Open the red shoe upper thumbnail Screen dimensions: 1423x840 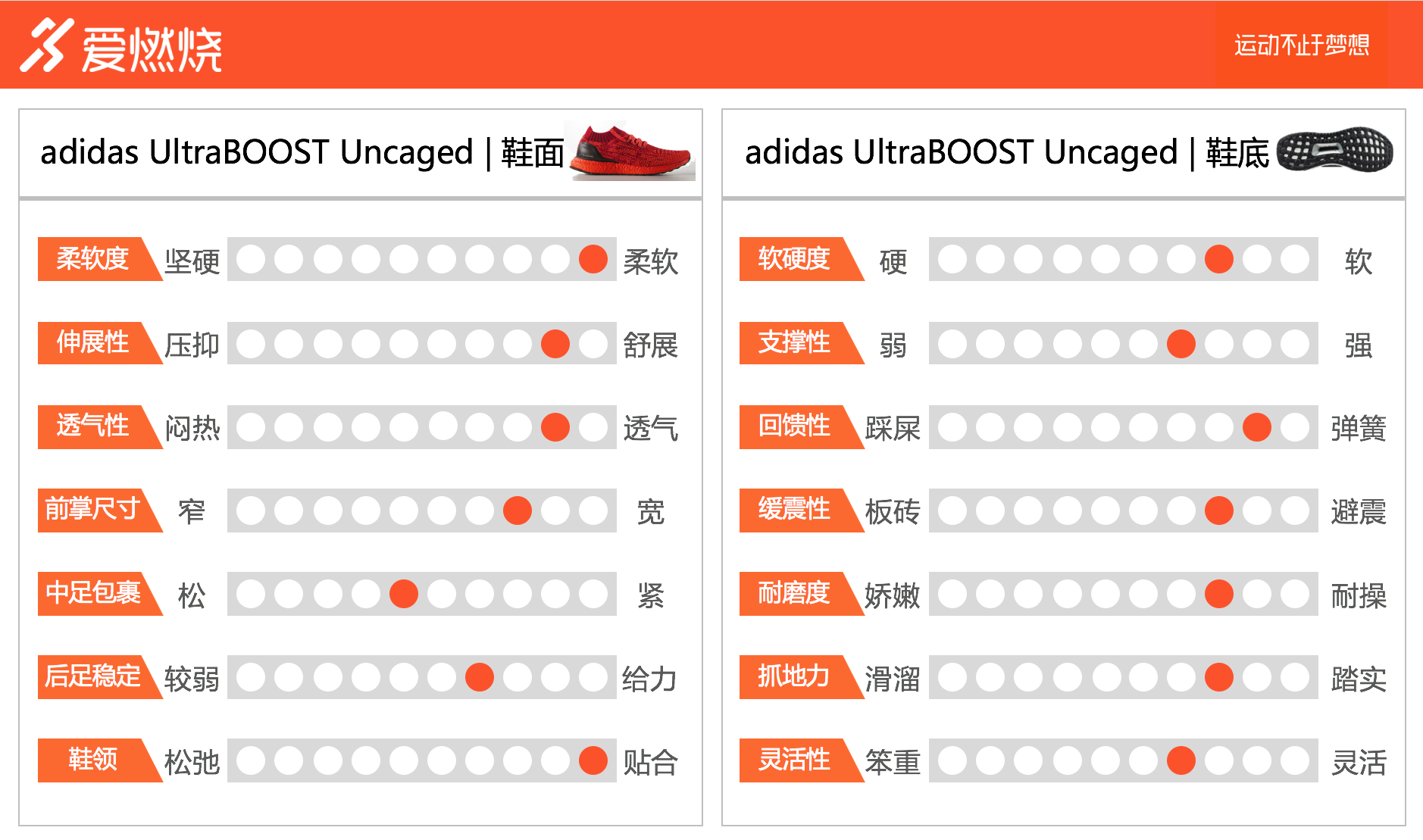tap(633, 151)
